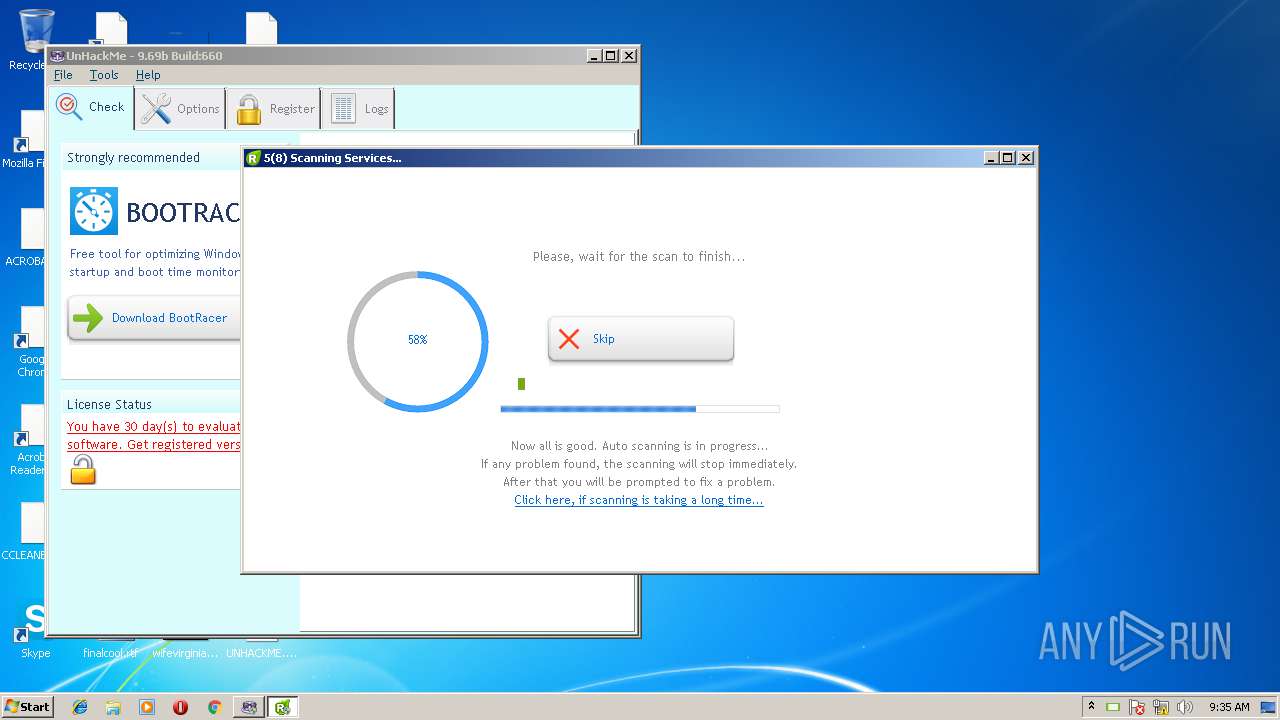Image resolution: width=1280 pixels, height=720 pixels.
Task: Switch to the Register tab
Action: pyautogui.click(x=273, y=108)
